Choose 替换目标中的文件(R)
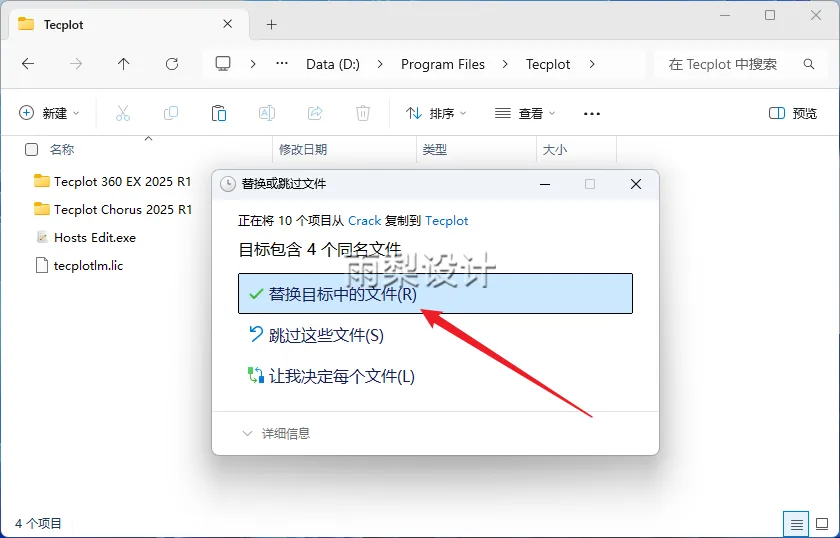The width and height of the screenshot is (840, 538). tap(436, 294)
